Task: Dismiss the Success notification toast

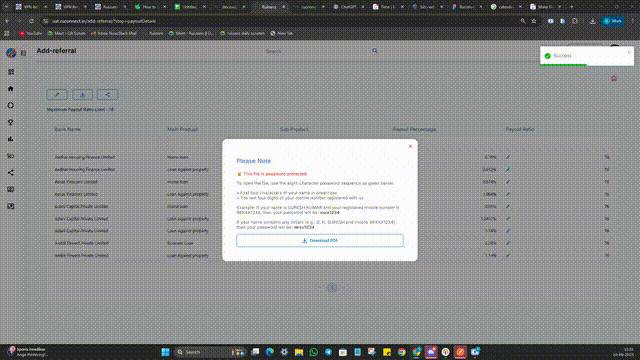Action: [629, 52]
